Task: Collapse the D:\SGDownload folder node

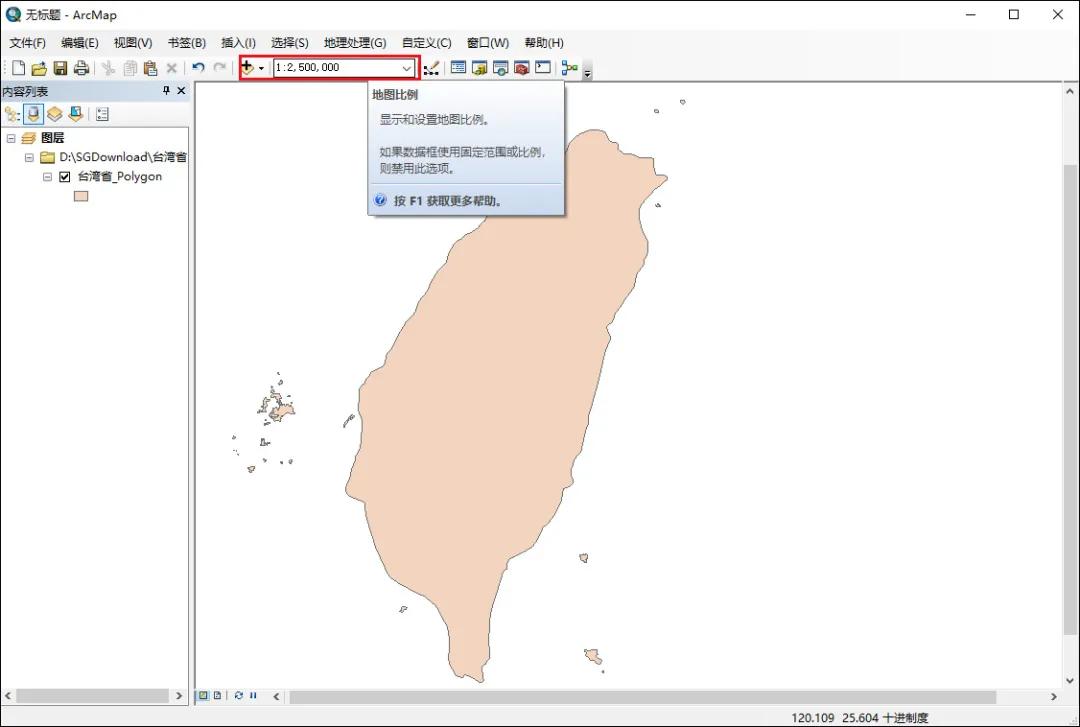Action: (28, 157)
